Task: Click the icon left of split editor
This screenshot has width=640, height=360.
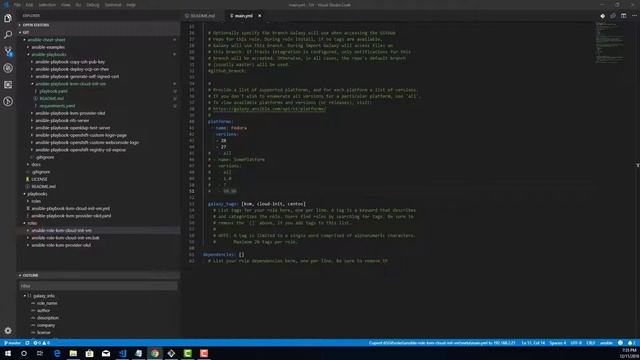Action: (613, 16)
